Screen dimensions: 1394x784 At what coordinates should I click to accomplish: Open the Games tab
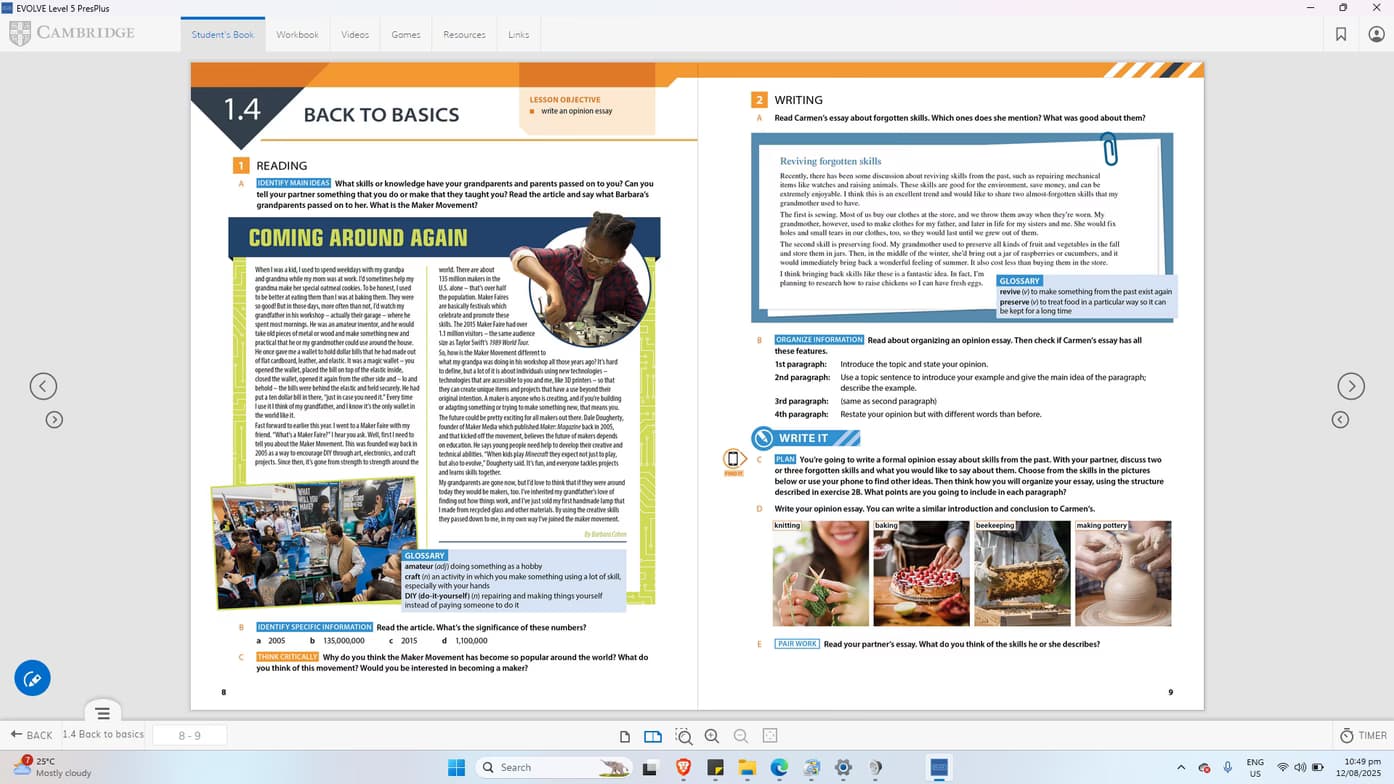click(x=404, y=33)
